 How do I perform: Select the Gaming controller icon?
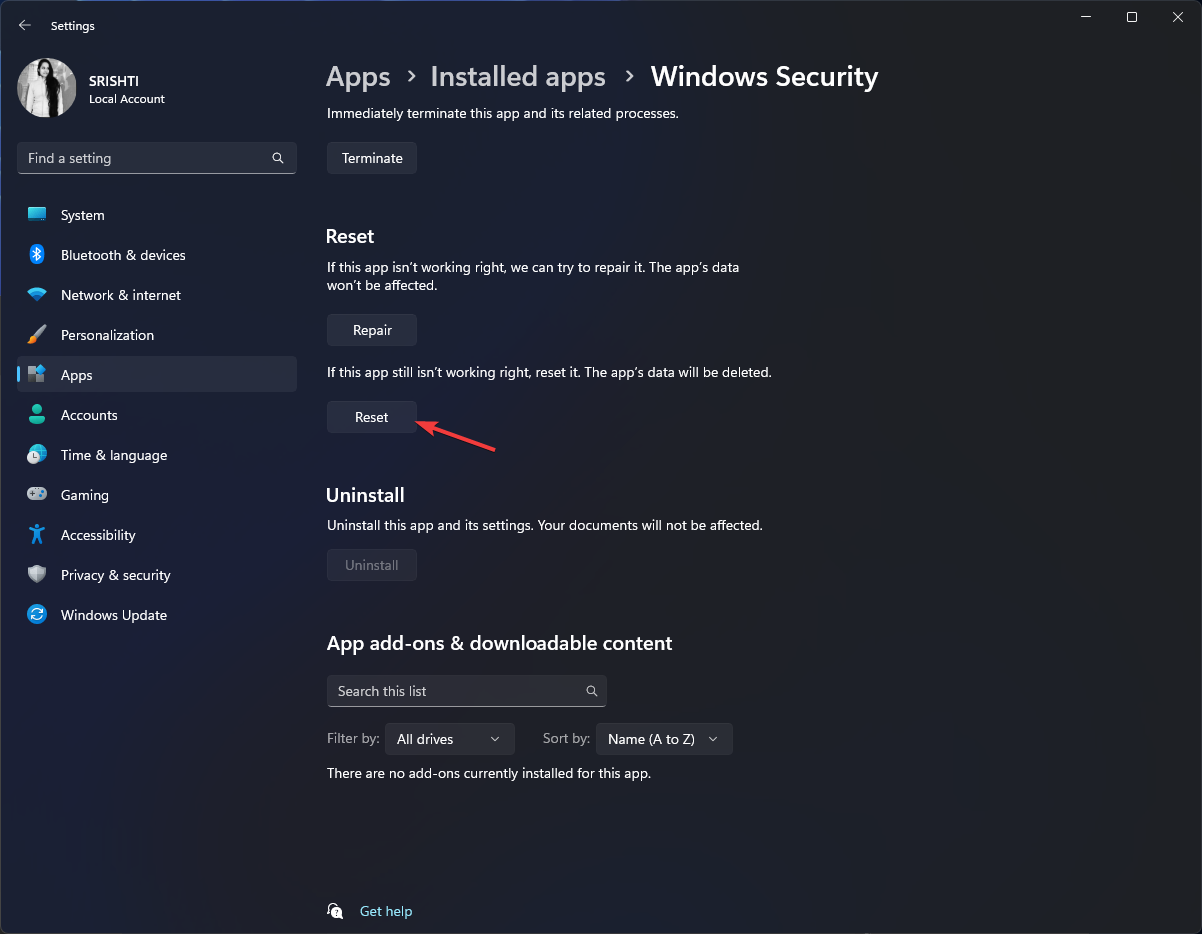pos(37,494)
